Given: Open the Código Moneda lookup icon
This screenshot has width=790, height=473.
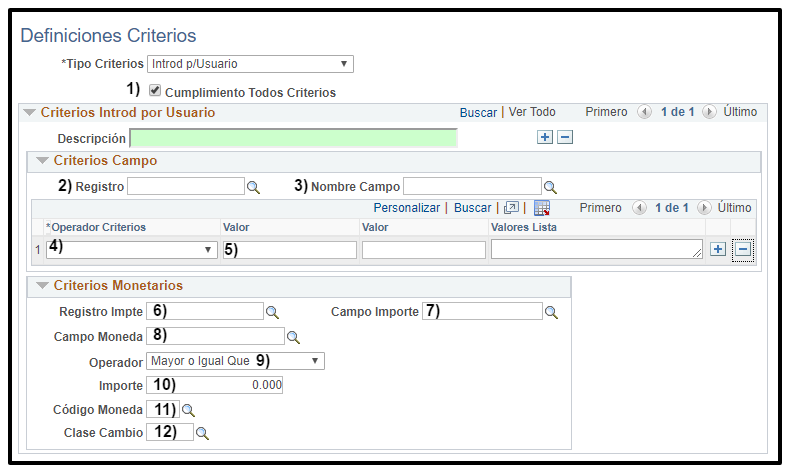Looking at the screenshot, I should pyautogui.click(x=187, y=410).
